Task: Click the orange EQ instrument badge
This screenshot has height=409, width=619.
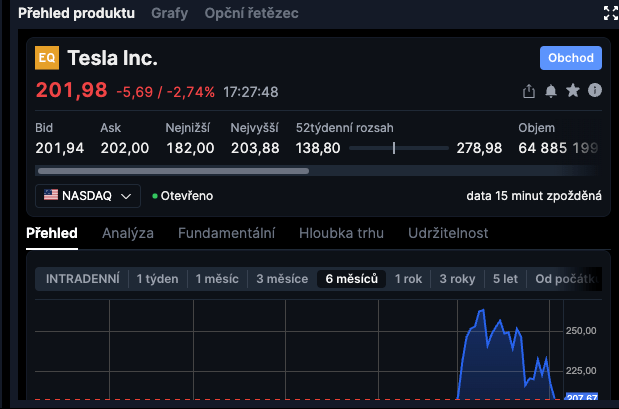Action: pyautogui.click(x=47, y=58)
